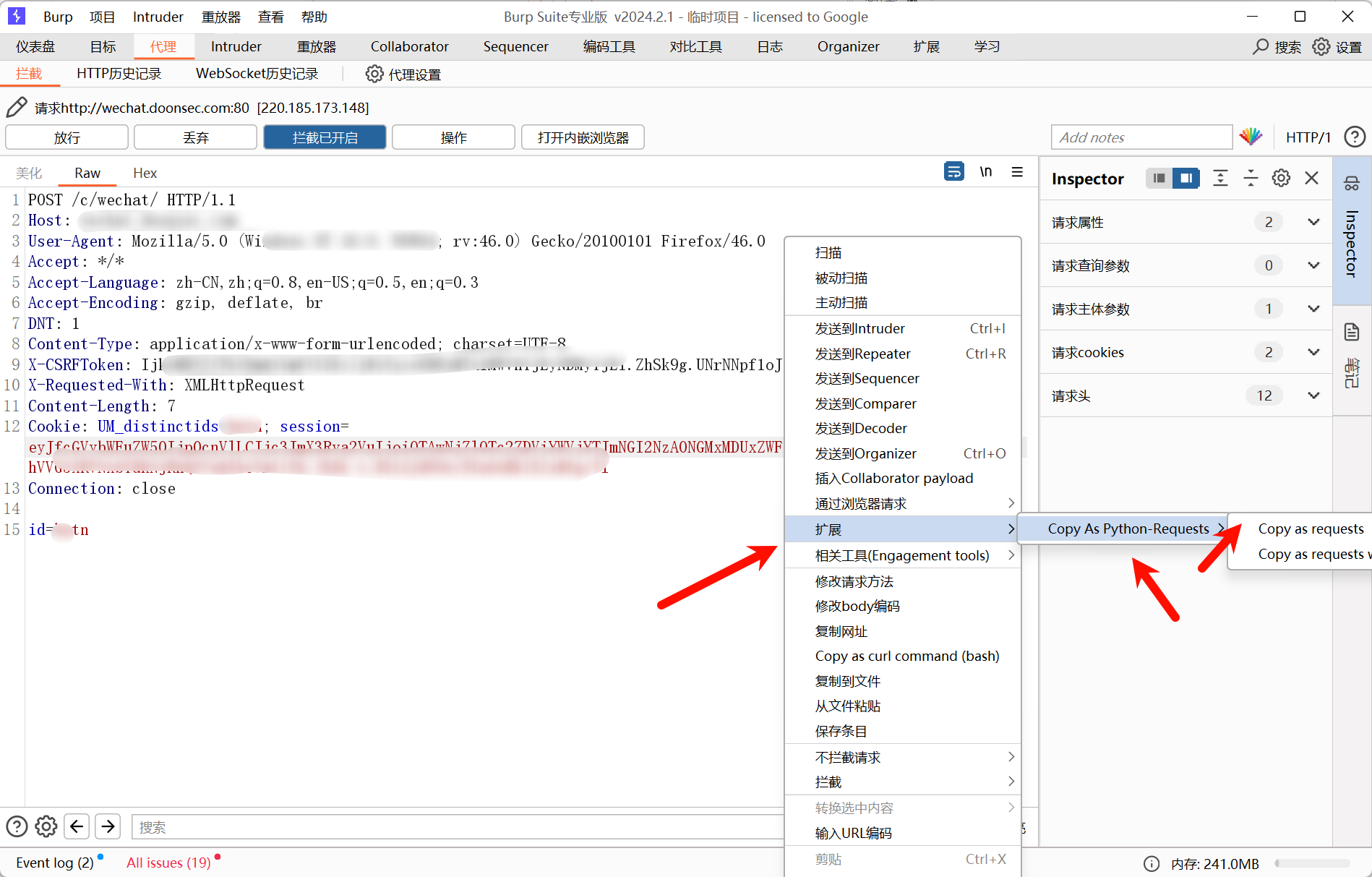
Task: Open HTTP历史记录 tab
Action: tap(119, 74)
